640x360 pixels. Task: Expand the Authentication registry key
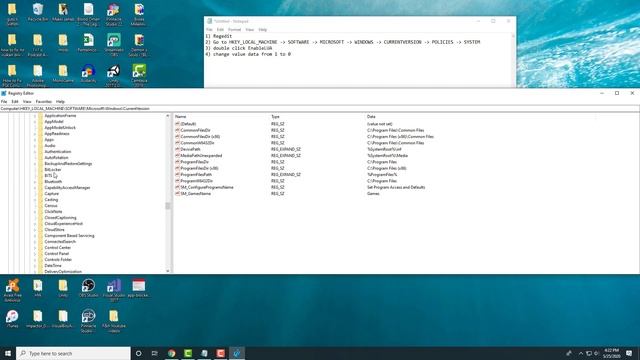click(x=35, y=151)
